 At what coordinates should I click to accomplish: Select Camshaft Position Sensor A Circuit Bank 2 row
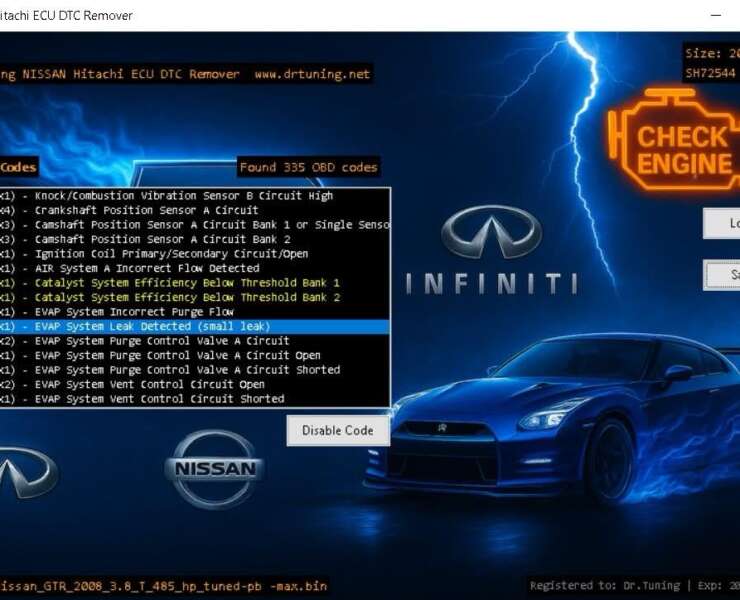tap(195, 239)
